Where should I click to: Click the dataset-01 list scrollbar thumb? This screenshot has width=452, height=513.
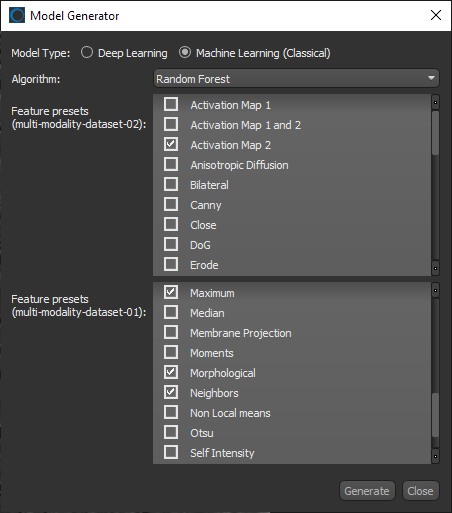pos(435,415)
